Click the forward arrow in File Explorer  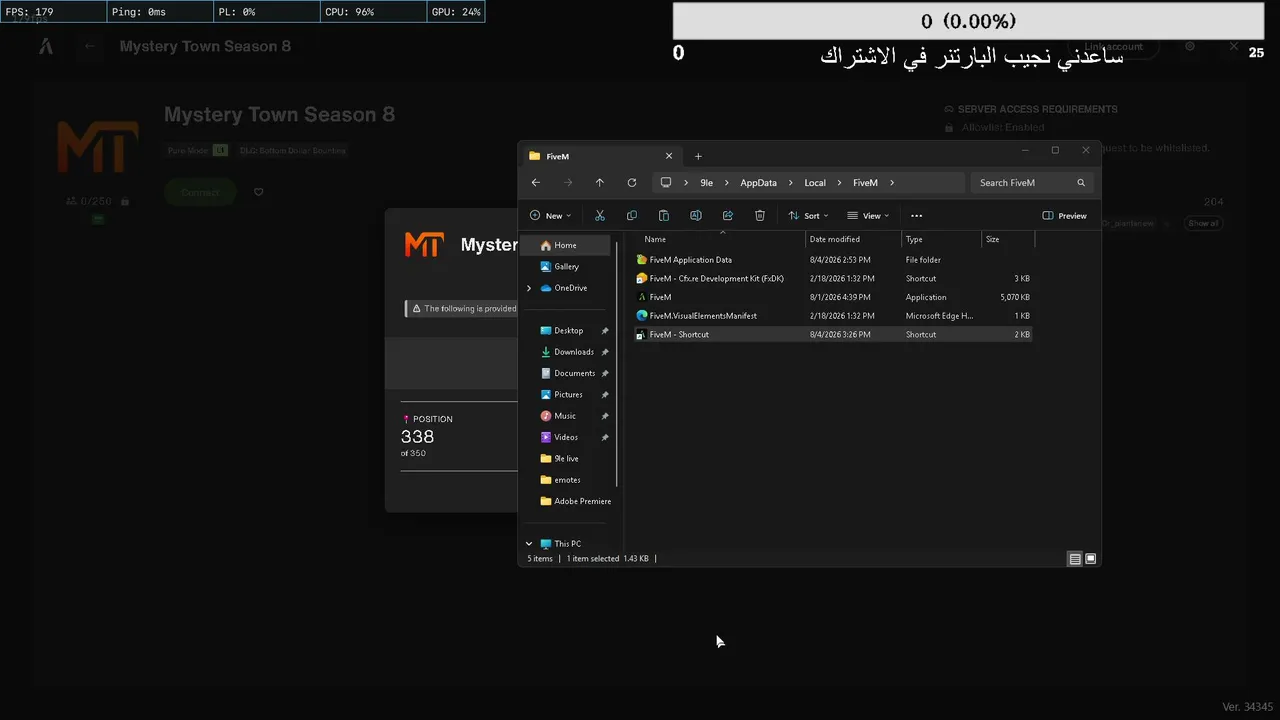[x=568, y=183]
